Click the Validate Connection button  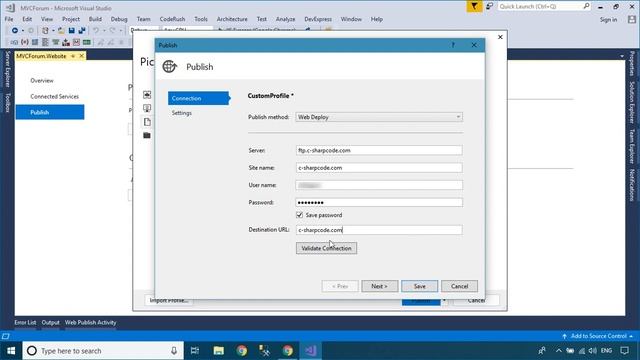[x=326, y=248]
